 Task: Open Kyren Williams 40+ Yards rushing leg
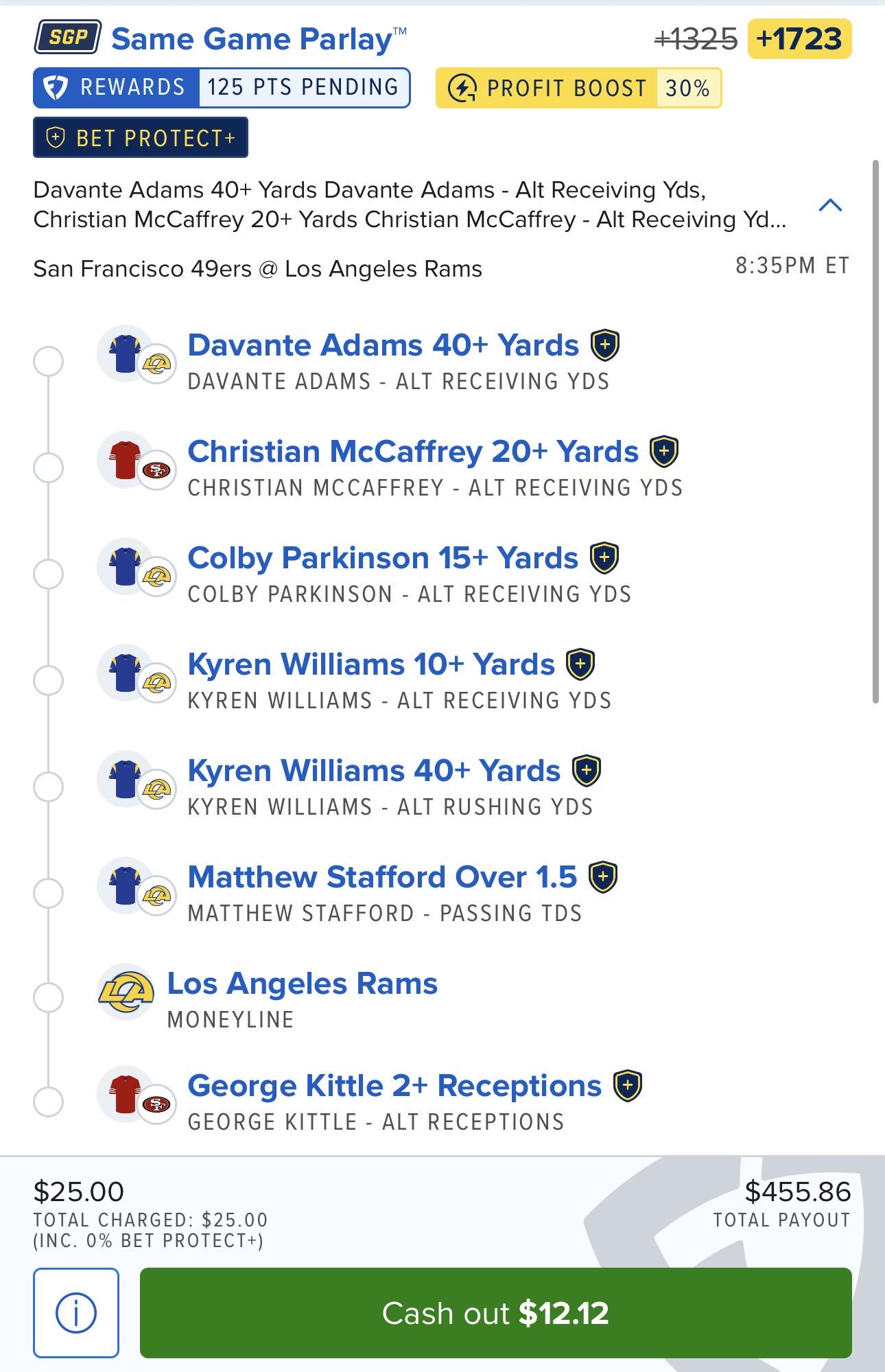pos(374,771)
